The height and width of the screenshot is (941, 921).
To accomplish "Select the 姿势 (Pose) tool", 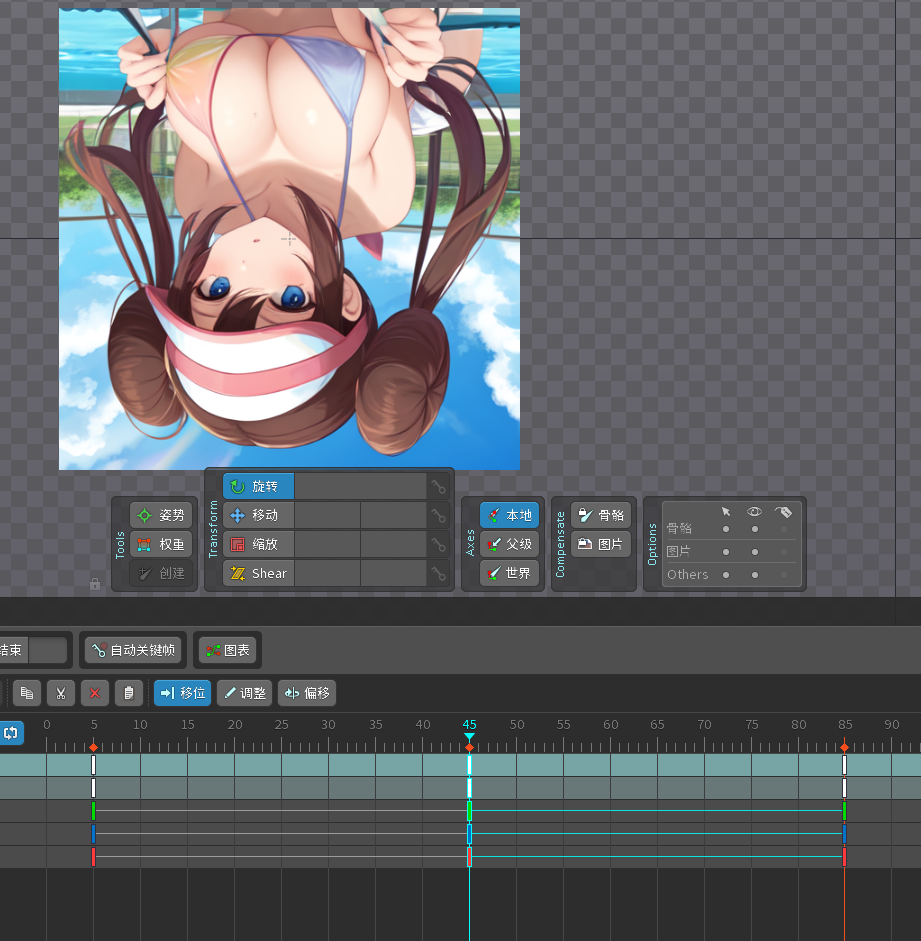I will coord(161,515).
